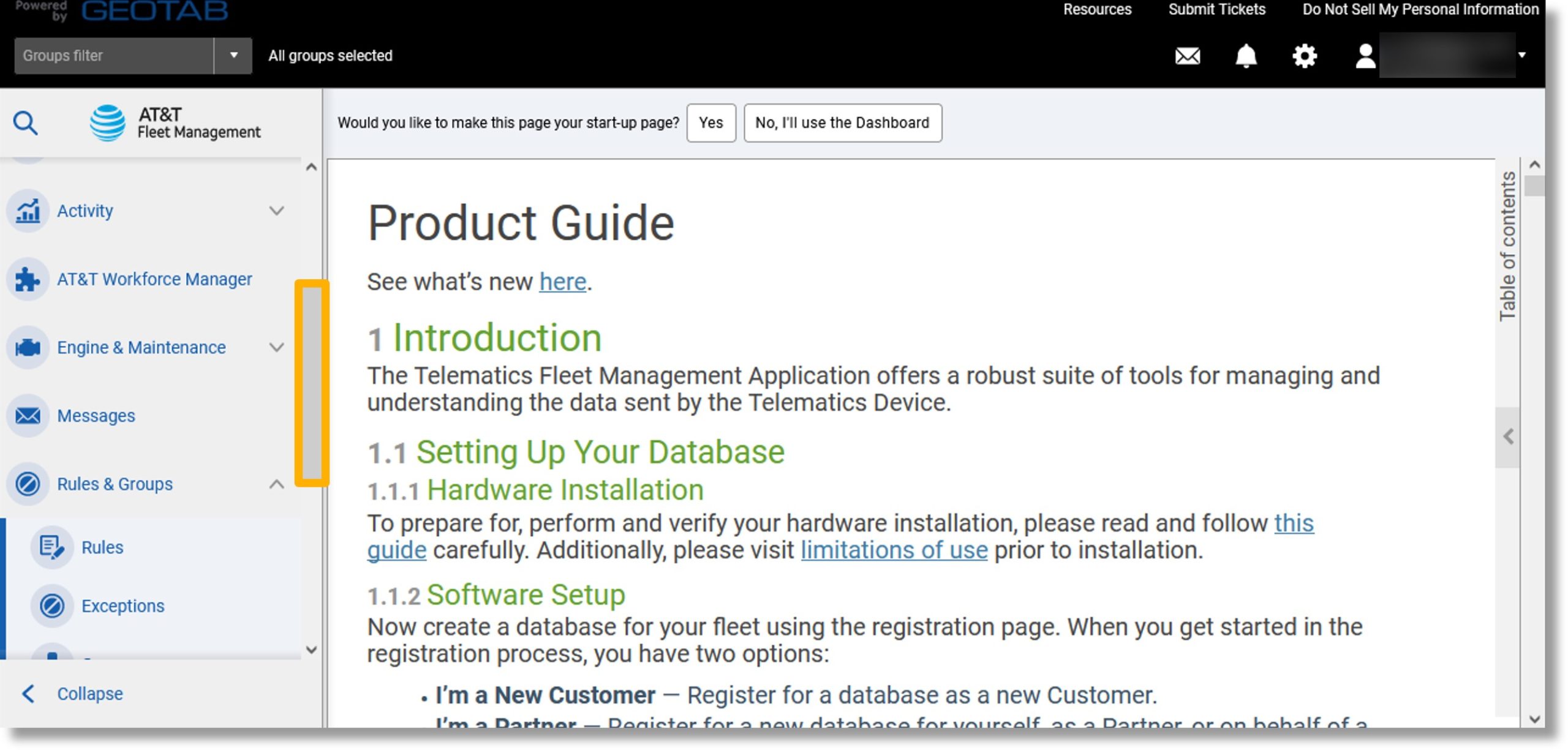Click the search magnifier icon

[26, 123]
